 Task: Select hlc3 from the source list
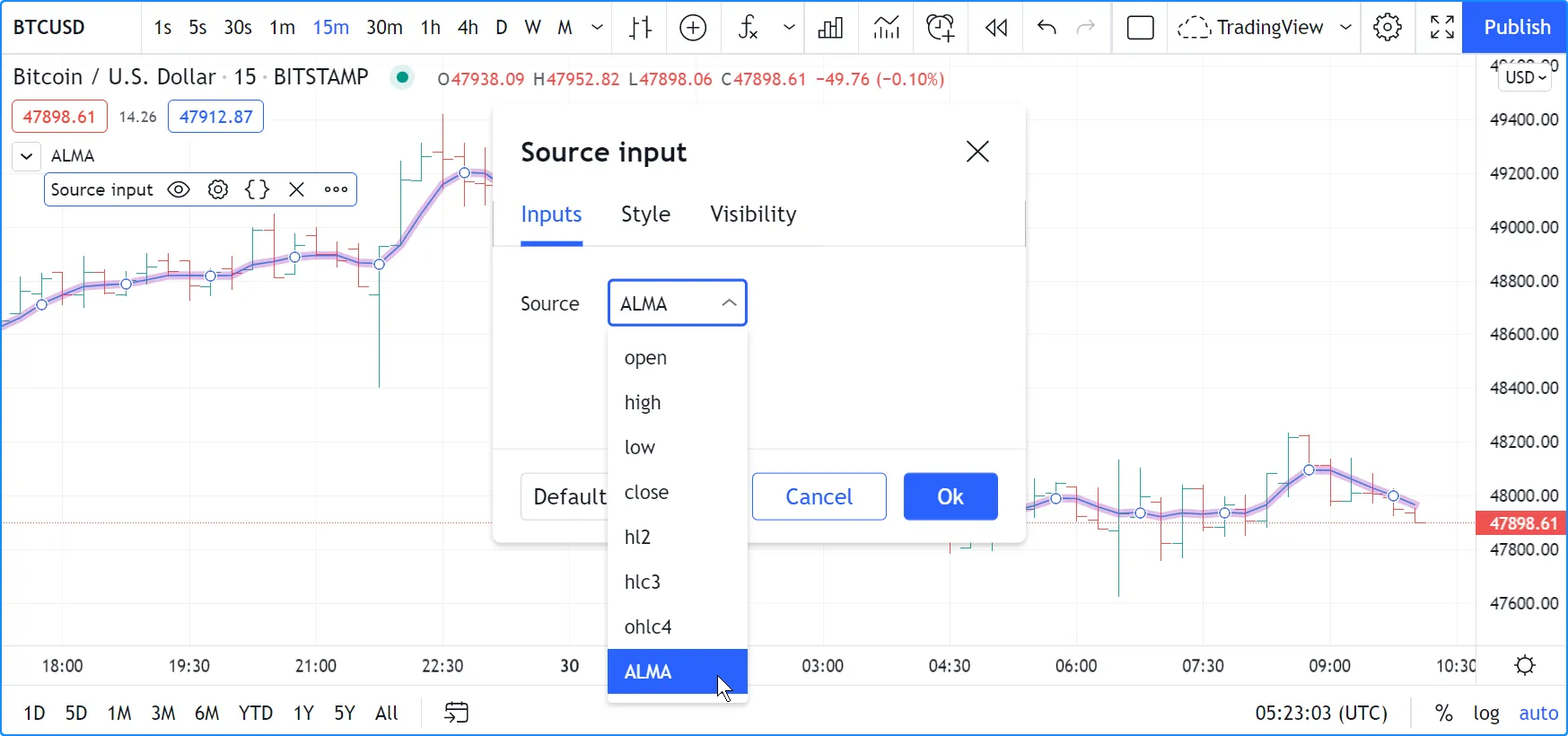pos(643,583)
